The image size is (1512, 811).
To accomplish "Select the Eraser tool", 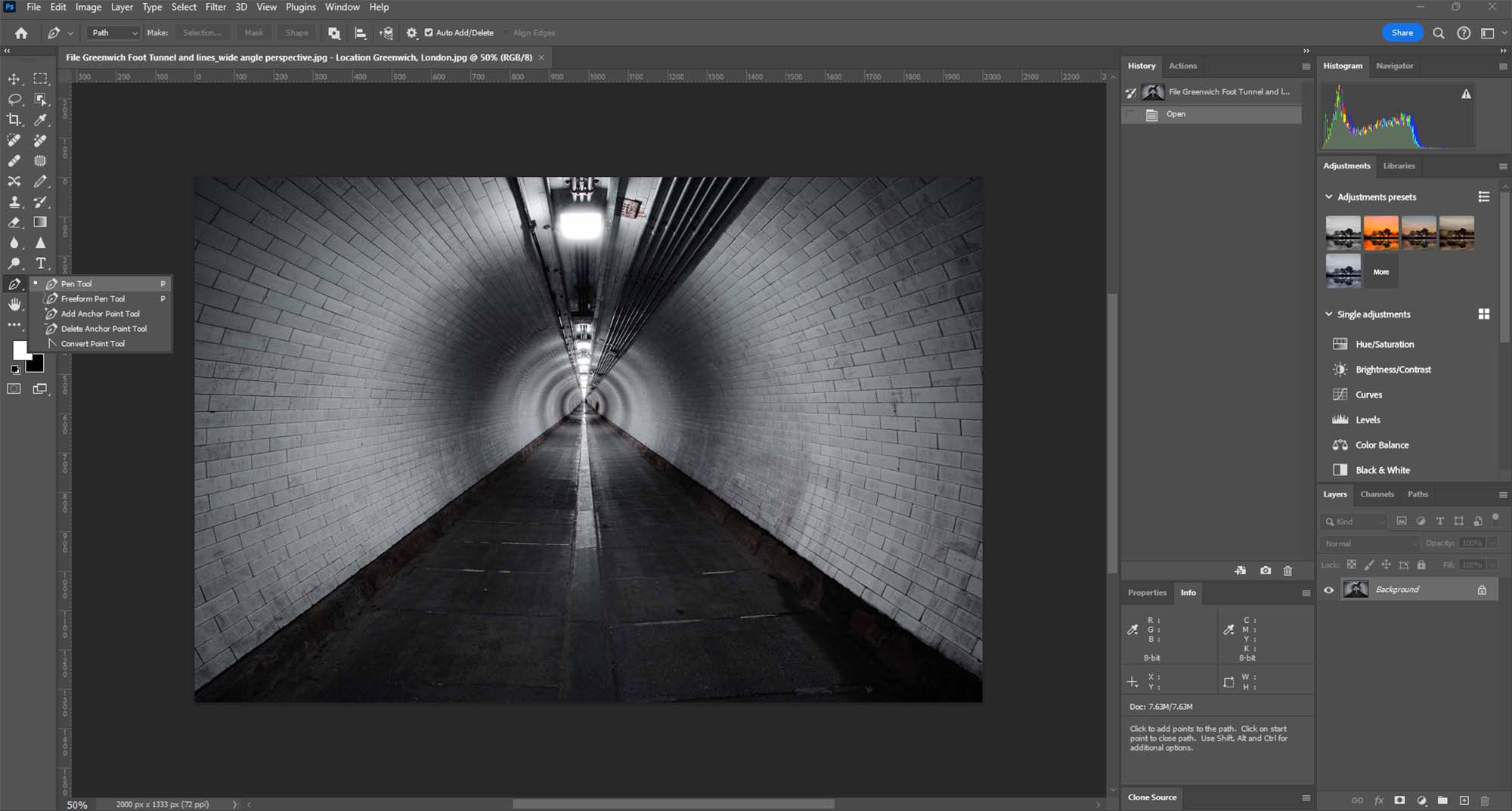I will tap(14, 222).
